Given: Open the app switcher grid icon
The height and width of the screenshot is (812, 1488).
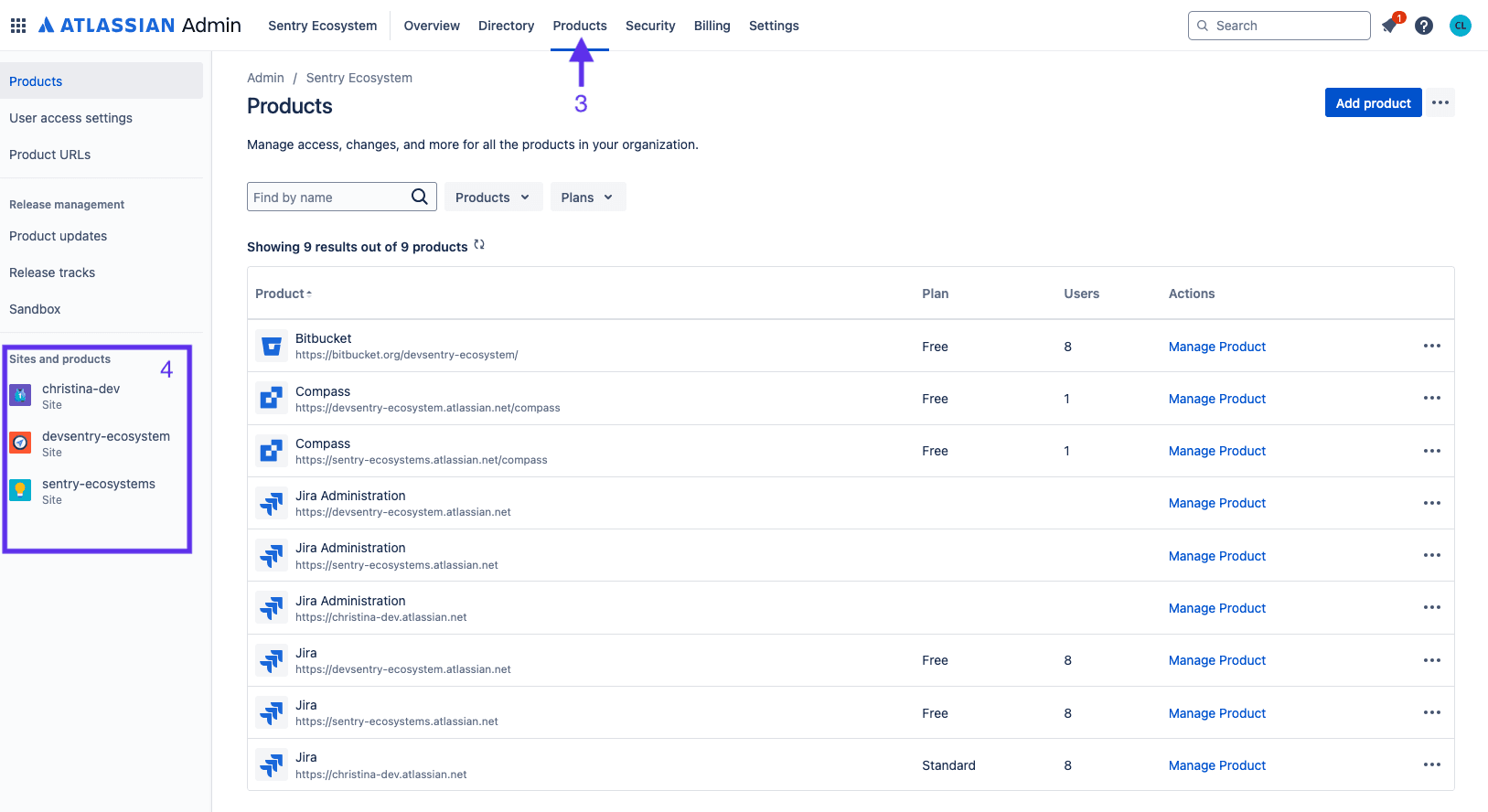Looking at the screenshot, I should point(17,26).
